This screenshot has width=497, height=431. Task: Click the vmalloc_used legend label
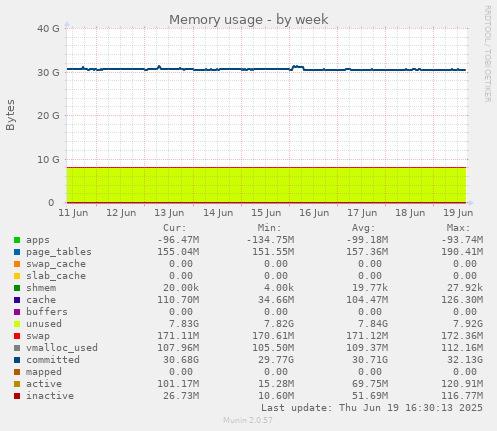point(62,348)
